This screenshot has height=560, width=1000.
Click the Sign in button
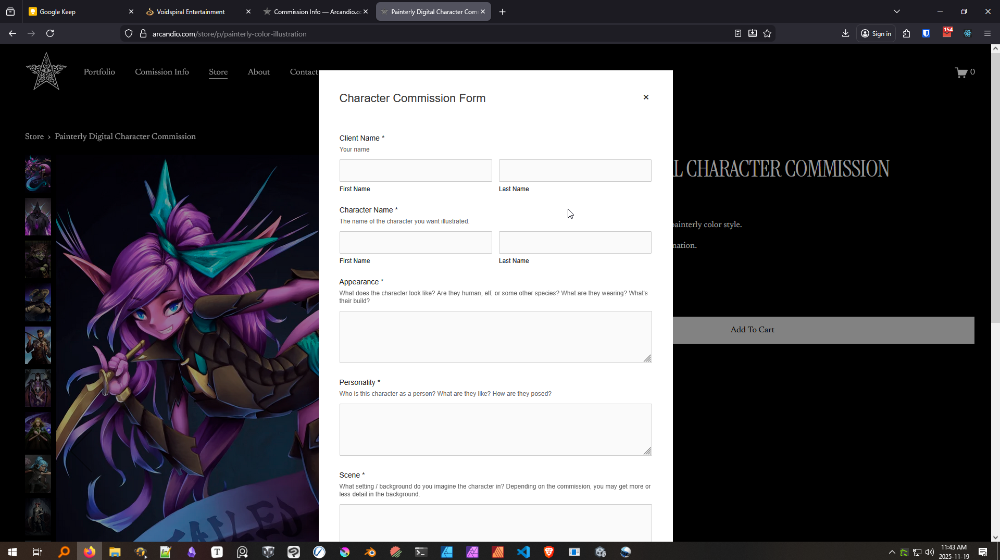click(x=876, y=33)
